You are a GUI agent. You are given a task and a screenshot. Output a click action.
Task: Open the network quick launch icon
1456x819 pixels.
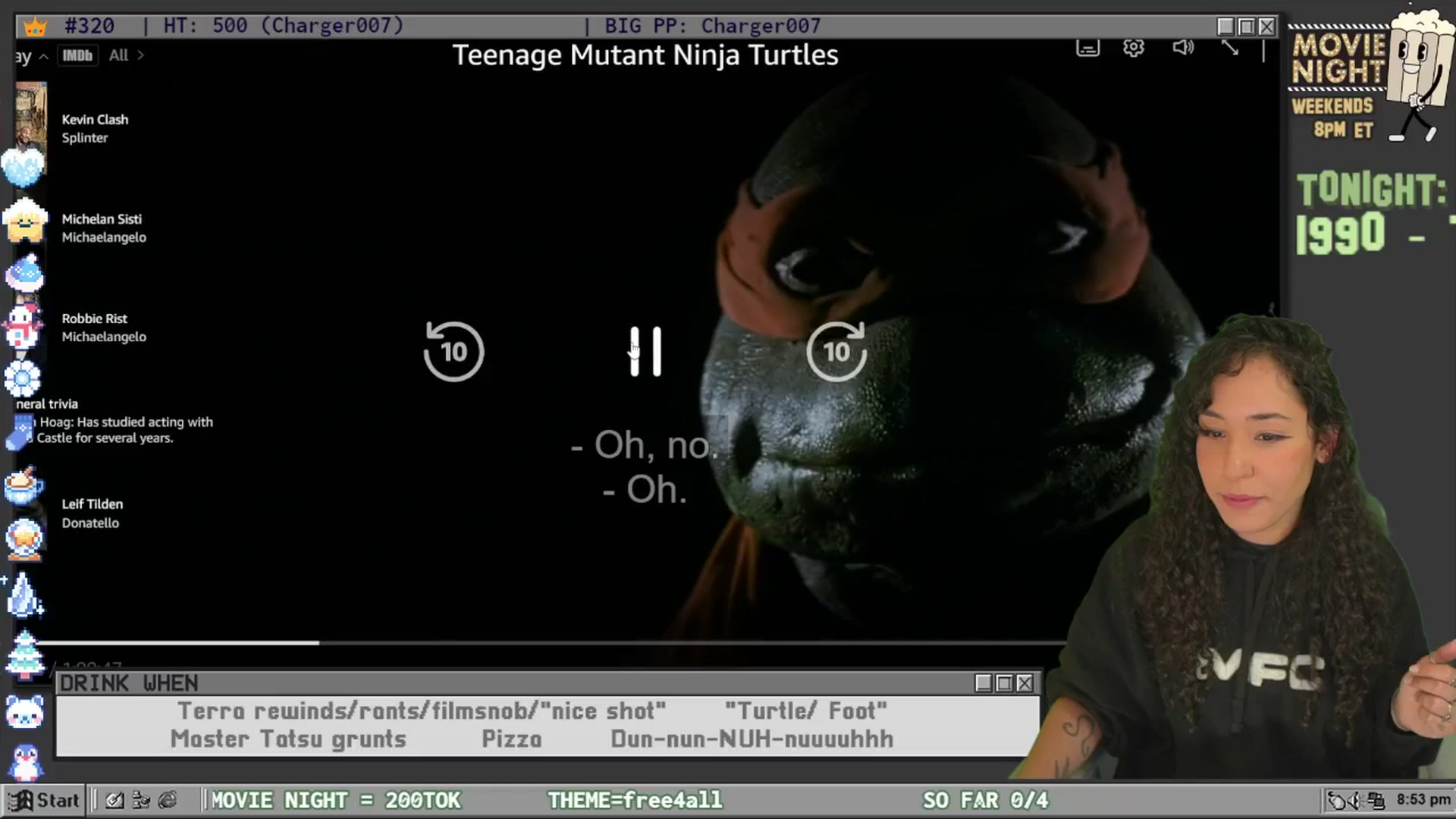click(x=141, y=800)
